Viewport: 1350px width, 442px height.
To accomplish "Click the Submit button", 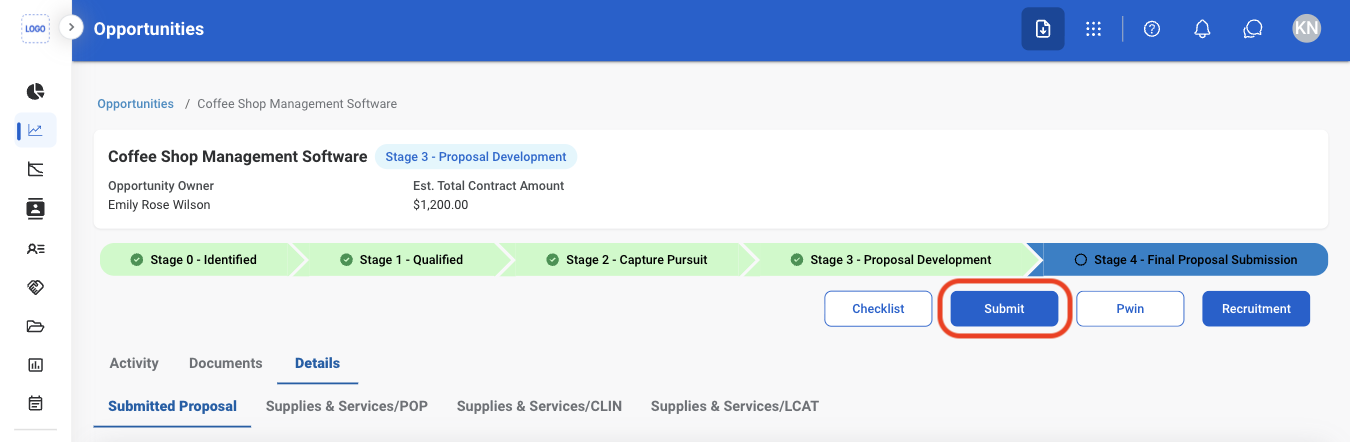I will [1004, 309].
